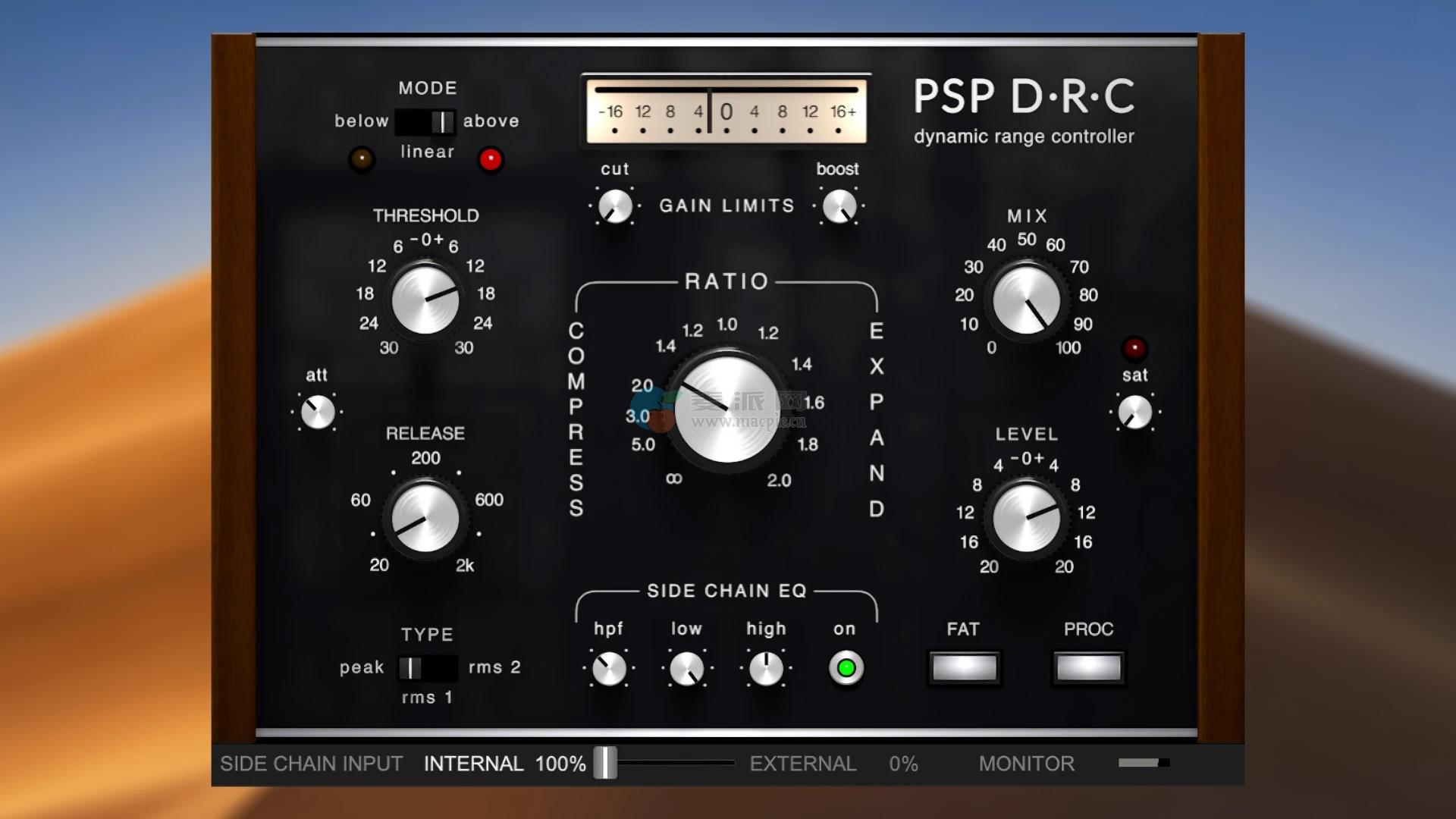The image size is (1456, 819).
Task: Click the side chain input slider handle
Action: coord(605,763)
